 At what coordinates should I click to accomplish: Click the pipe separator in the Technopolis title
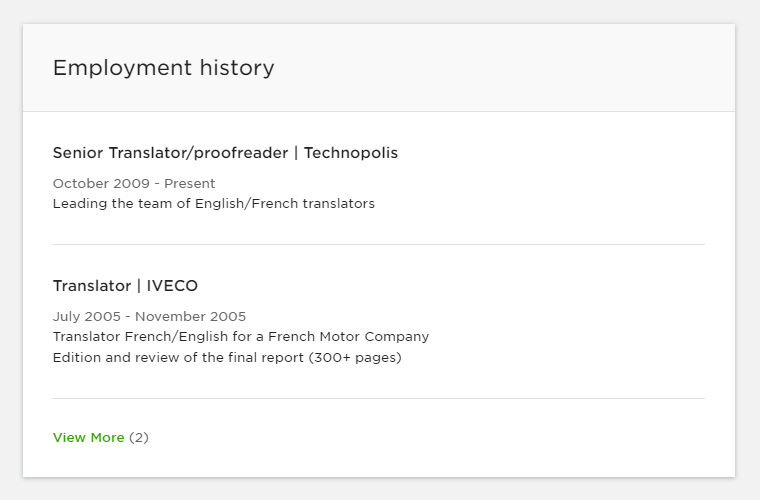tap(297, 153)
